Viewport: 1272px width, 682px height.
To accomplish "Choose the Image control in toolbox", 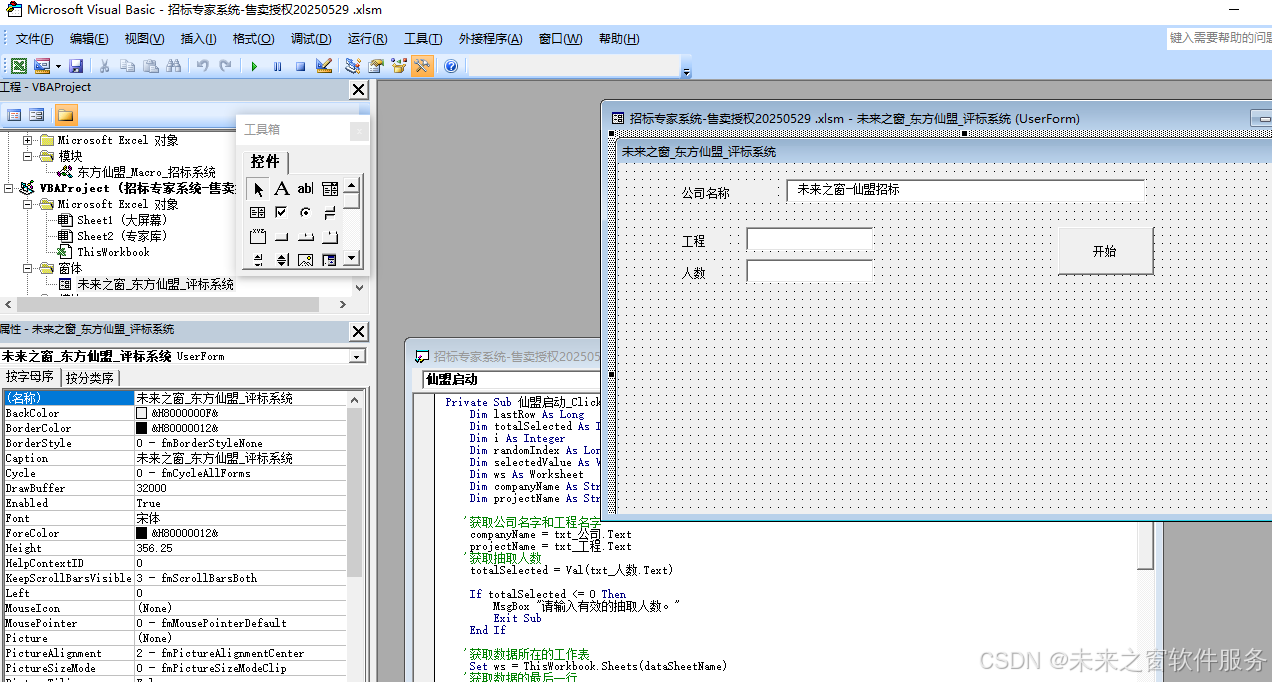I will 305,260.
